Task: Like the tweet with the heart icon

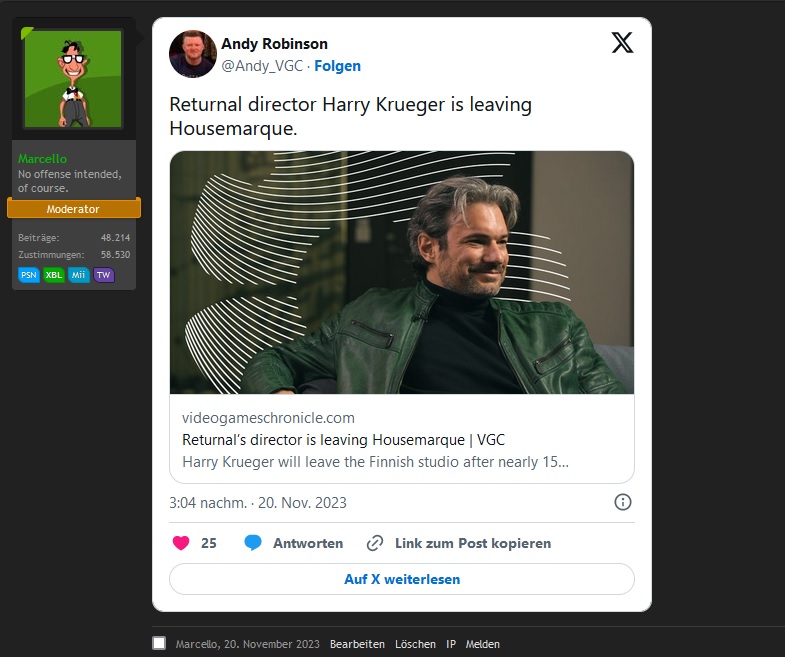Action: (181, 543)
